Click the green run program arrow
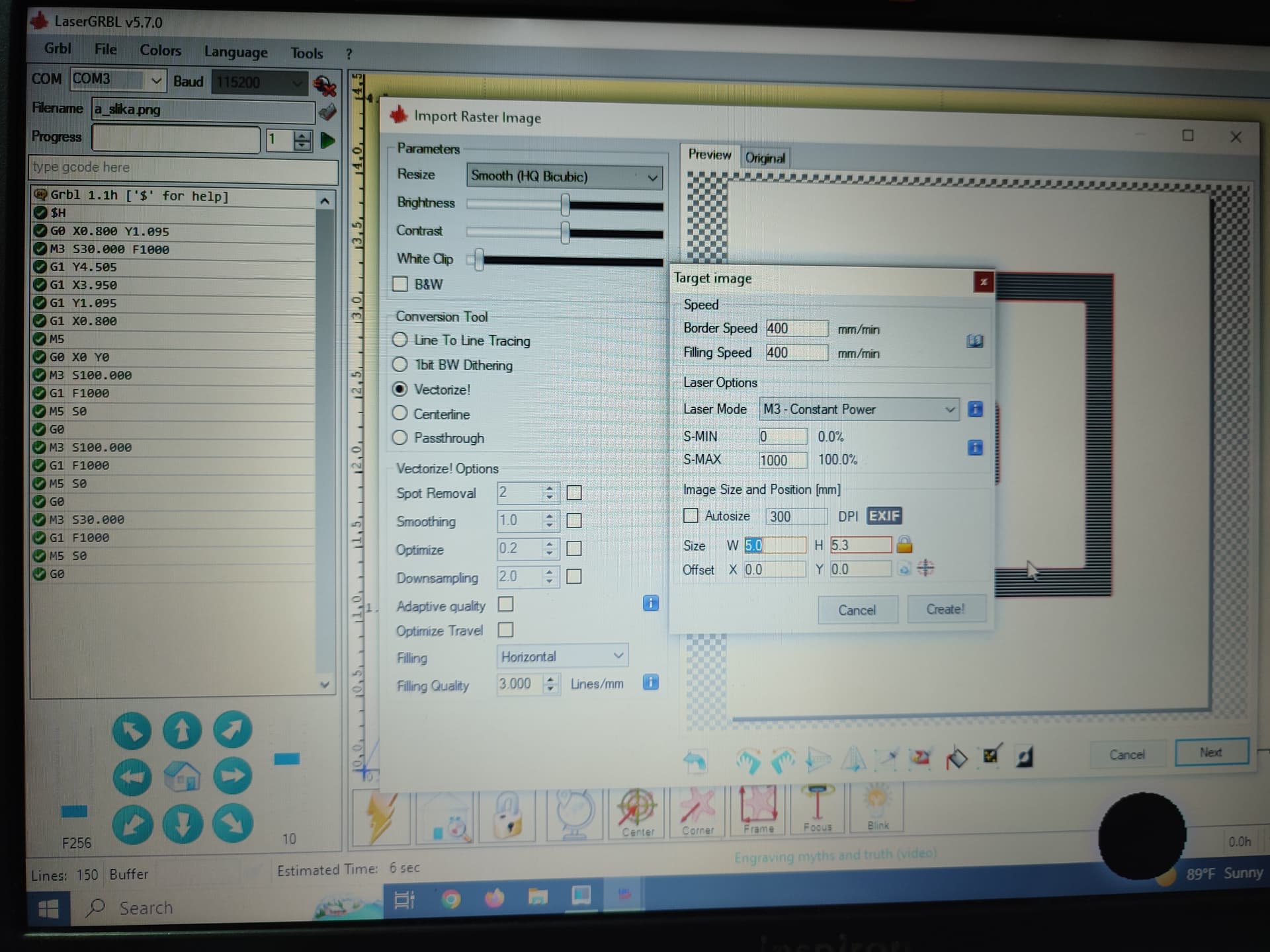 tap(327, 140)
